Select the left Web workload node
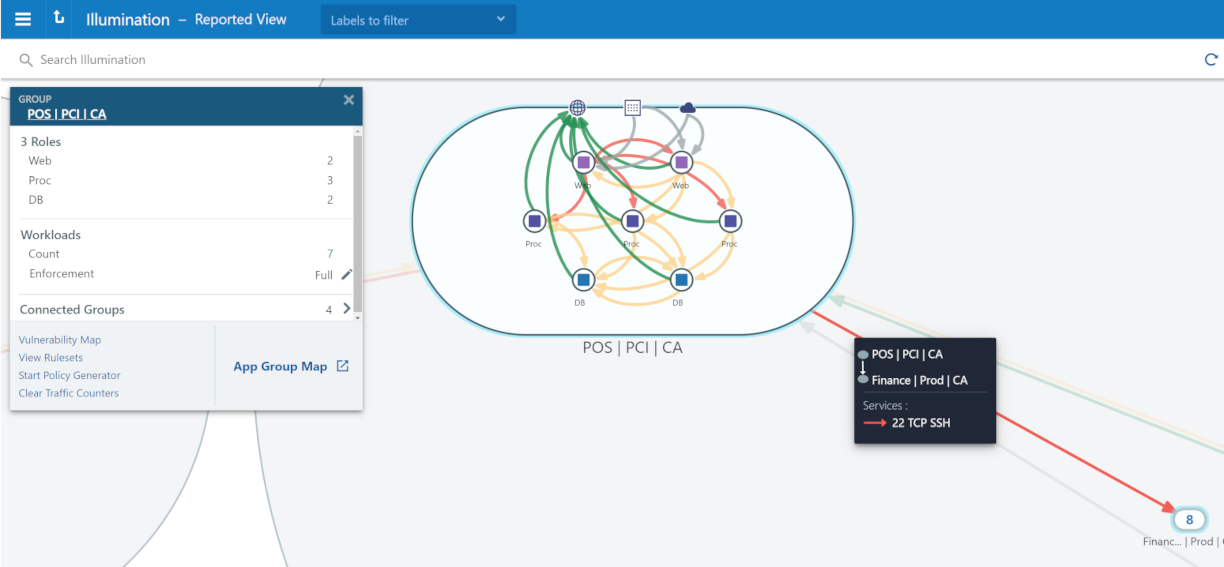The height and width of the screenshot is (567, 1224). coord(583,162)
